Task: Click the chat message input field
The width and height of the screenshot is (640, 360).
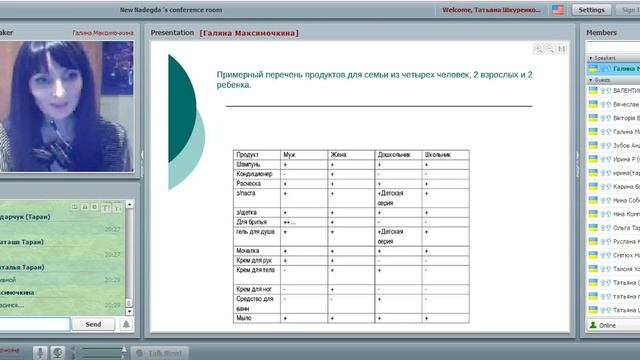Action: [x=34, y=324]
